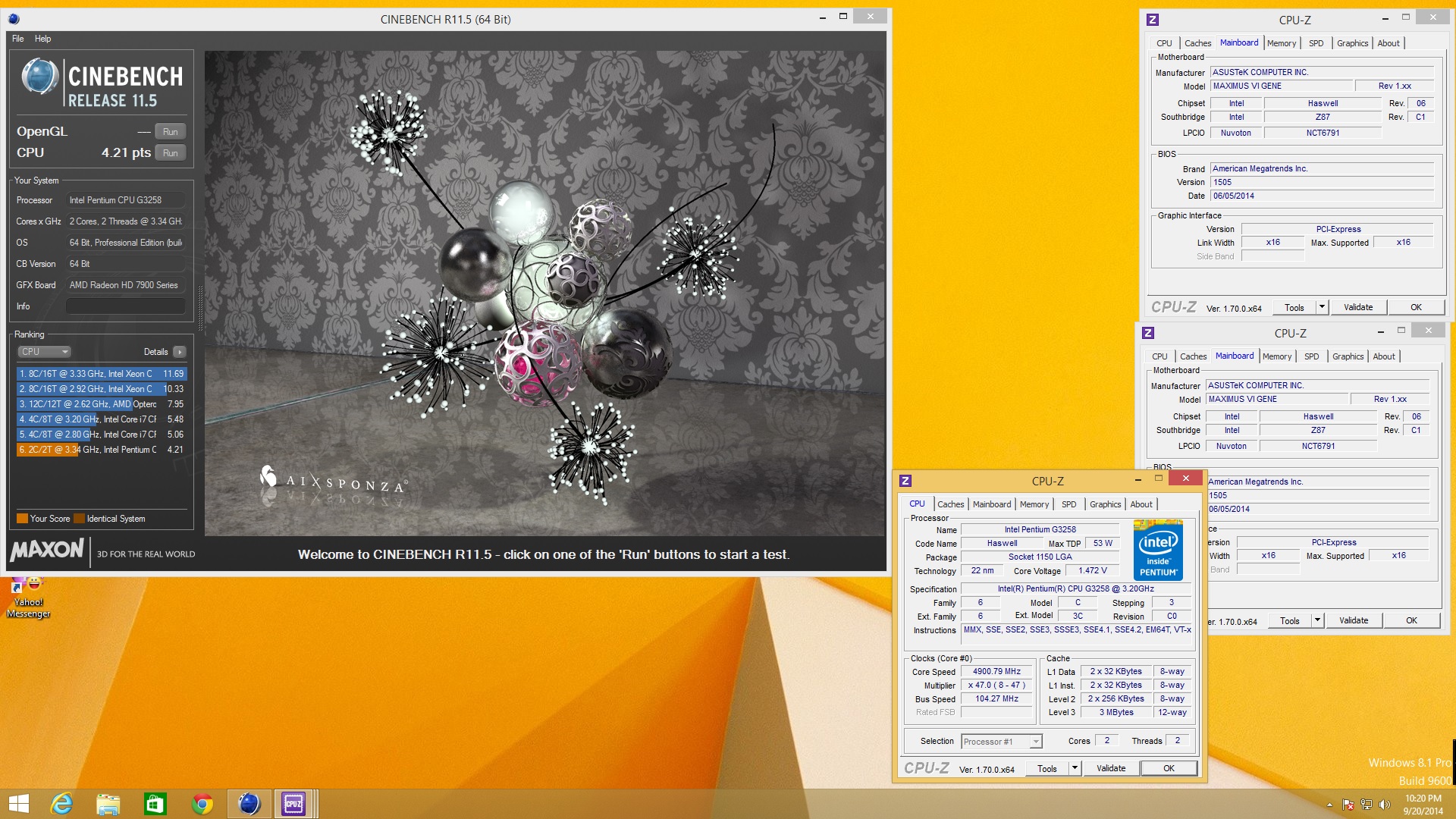The height and width of the screenshot is (819, 1456).
Task: Select ranking row 12C/12T AMD Opteron
Action: [x=101, y=404]
